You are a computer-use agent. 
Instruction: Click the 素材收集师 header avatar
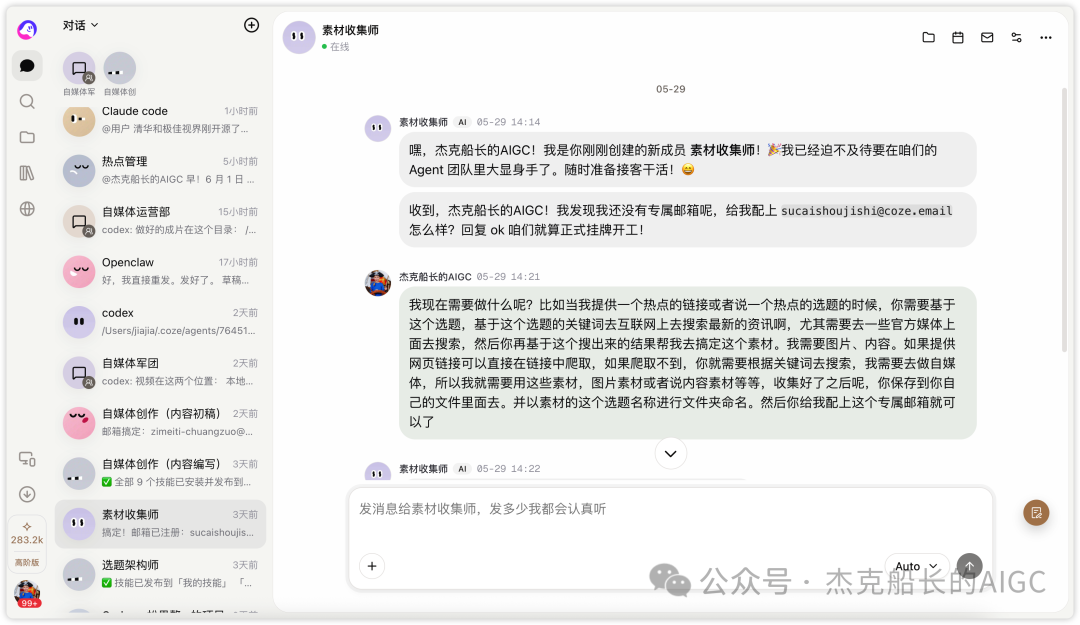click(299, 37)
